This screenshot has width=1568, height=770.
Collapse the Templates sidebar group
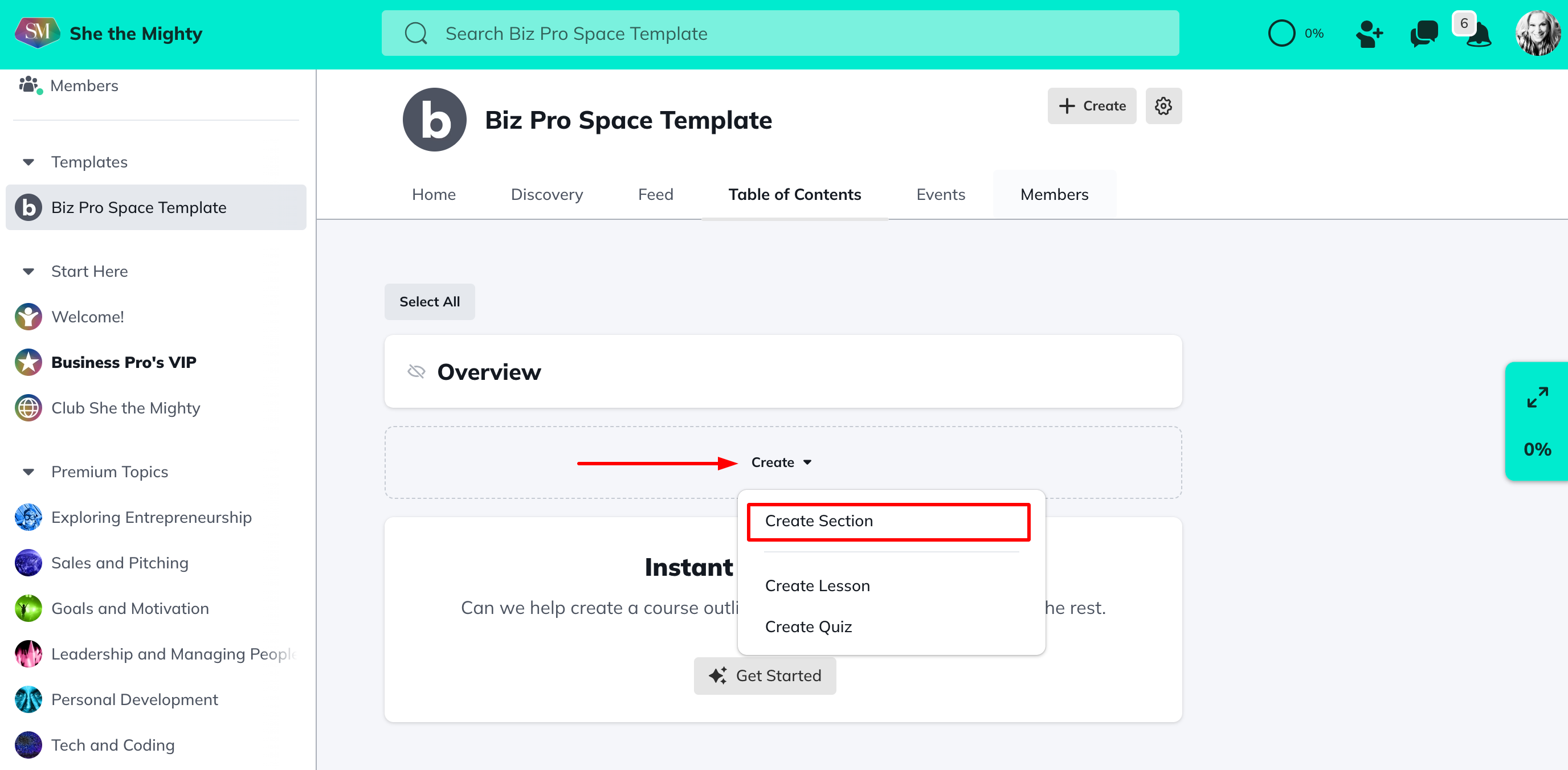[28, 162]
